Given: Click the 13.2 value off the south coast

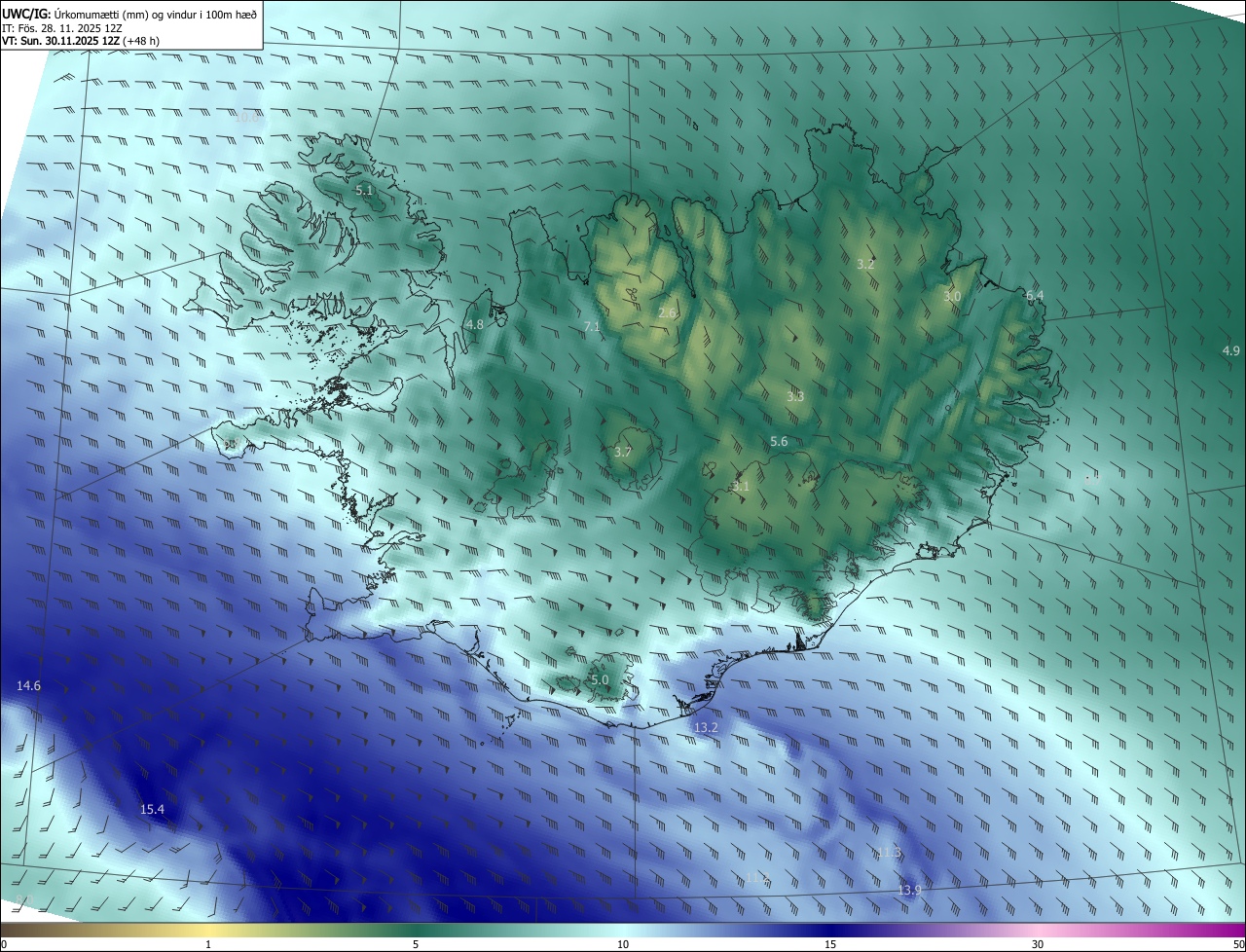Looking at the screenshot, I should pos(706,727).
